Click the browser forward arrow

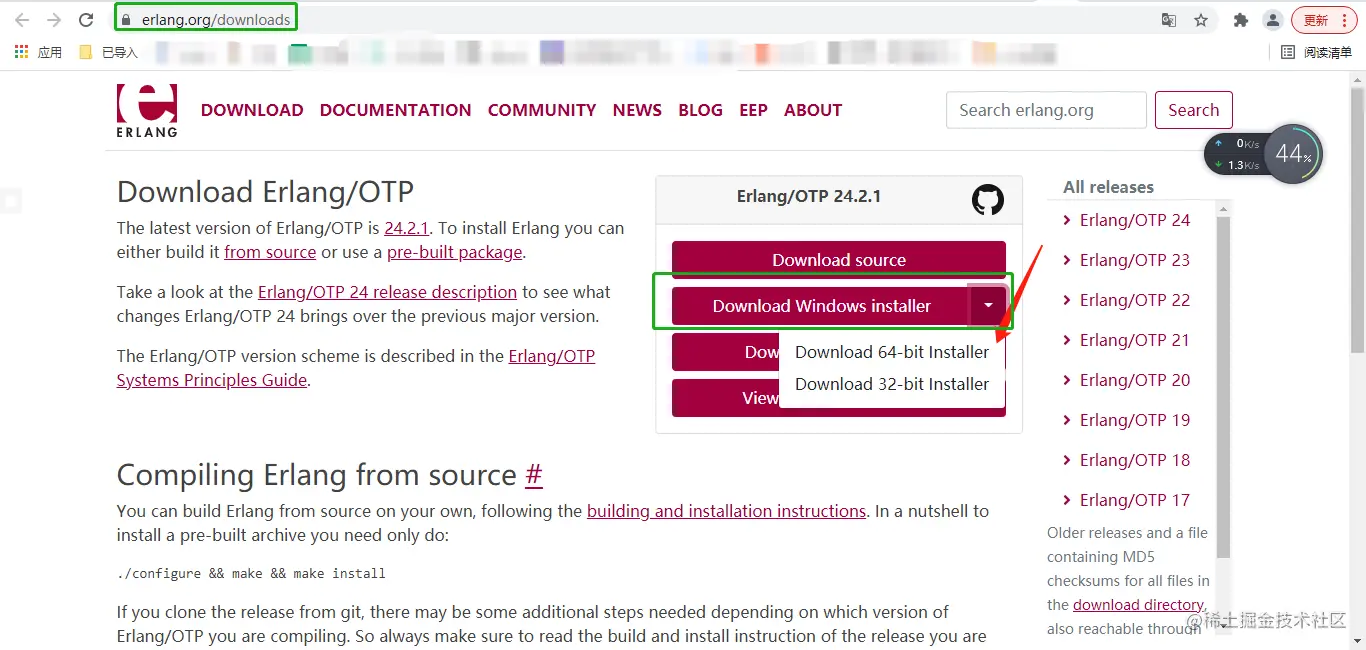click(x=54, y=20)
